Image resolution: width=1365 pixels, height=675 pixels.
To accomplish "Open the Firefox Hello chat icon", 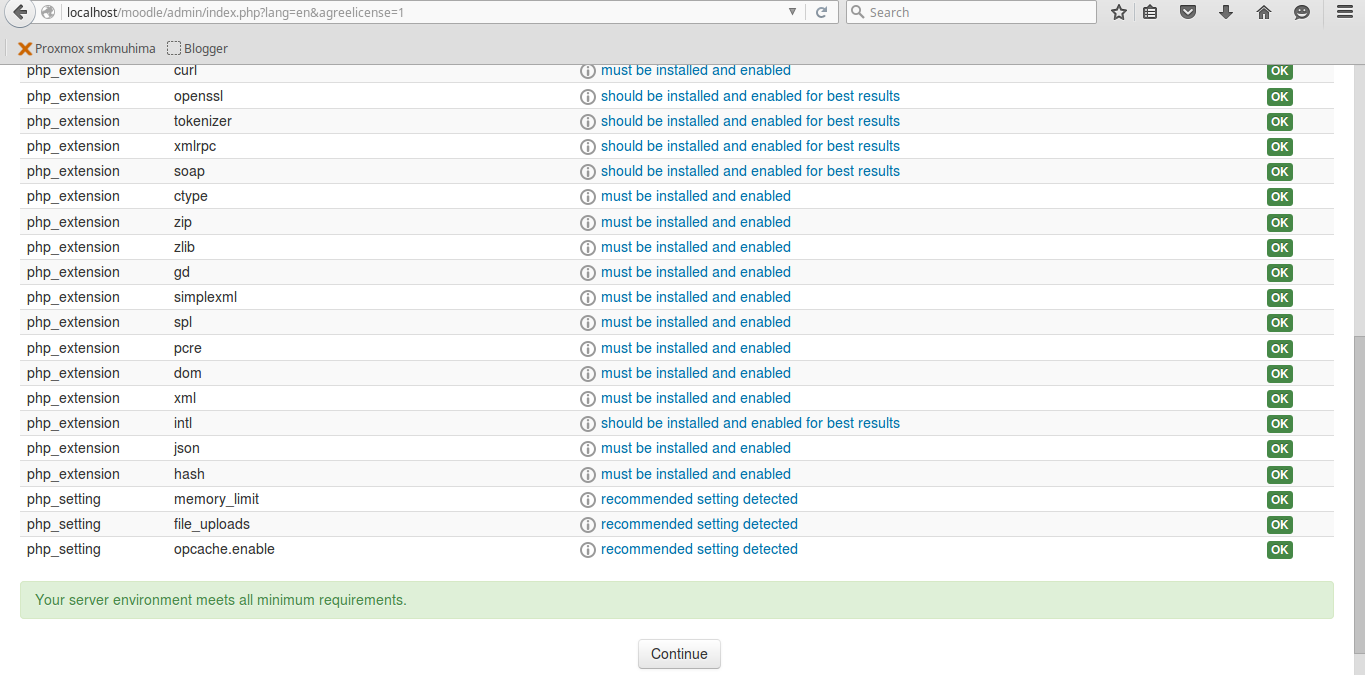I will pos(1301,12).
